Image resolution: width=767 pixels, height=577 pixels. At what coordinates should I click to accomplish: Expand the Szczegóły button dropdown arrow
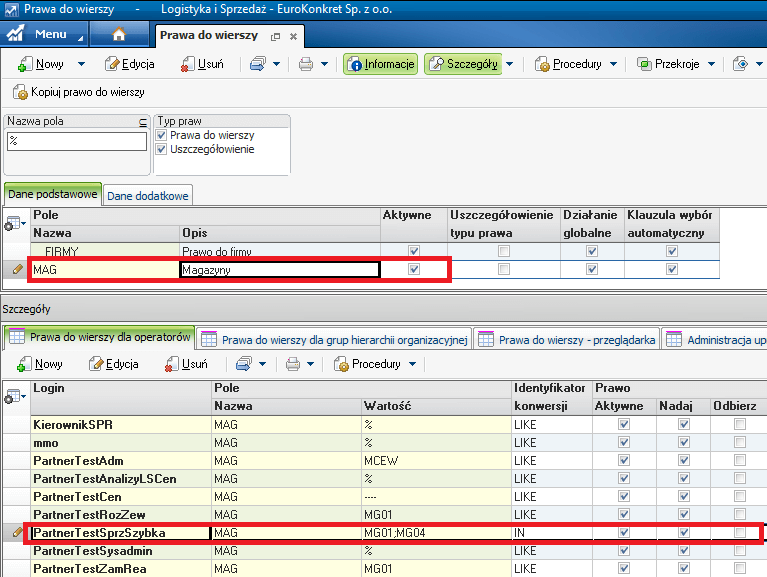point(509,64)
